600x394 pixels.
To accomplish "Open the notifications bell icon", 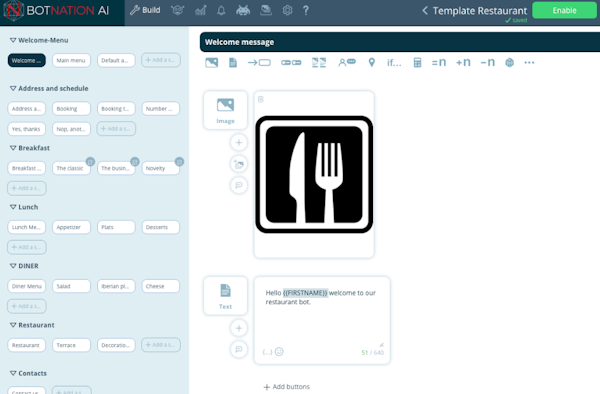I will tap(221, 10).
